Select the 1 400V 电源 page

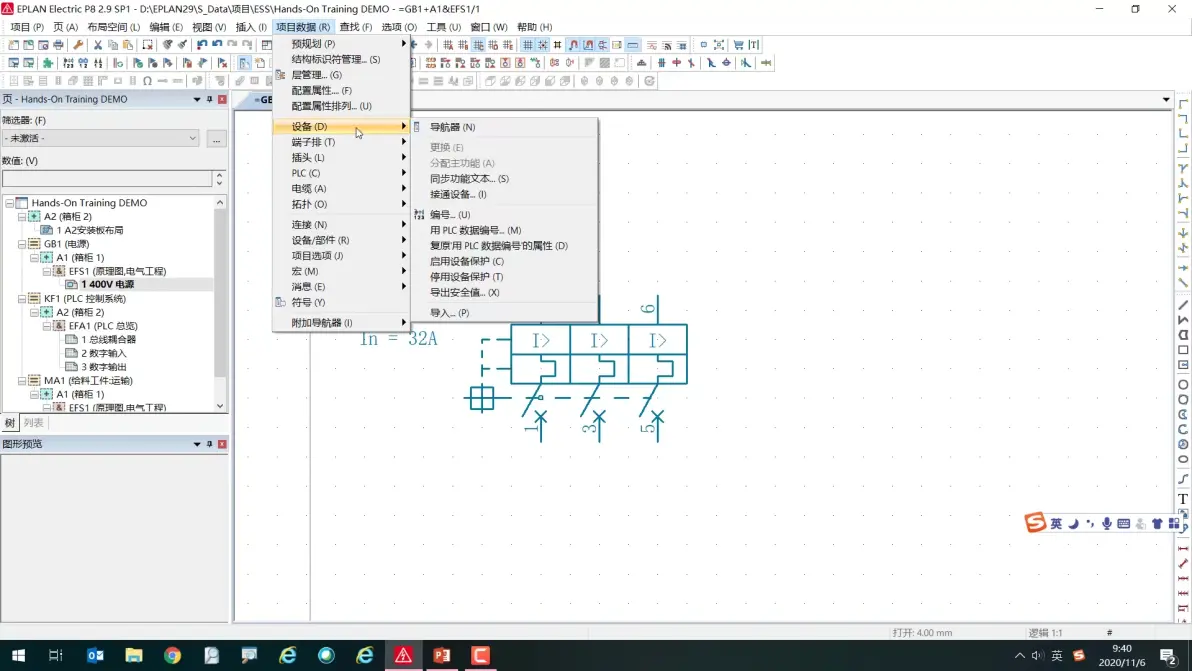pyautogui.click(x=107, y=284)
